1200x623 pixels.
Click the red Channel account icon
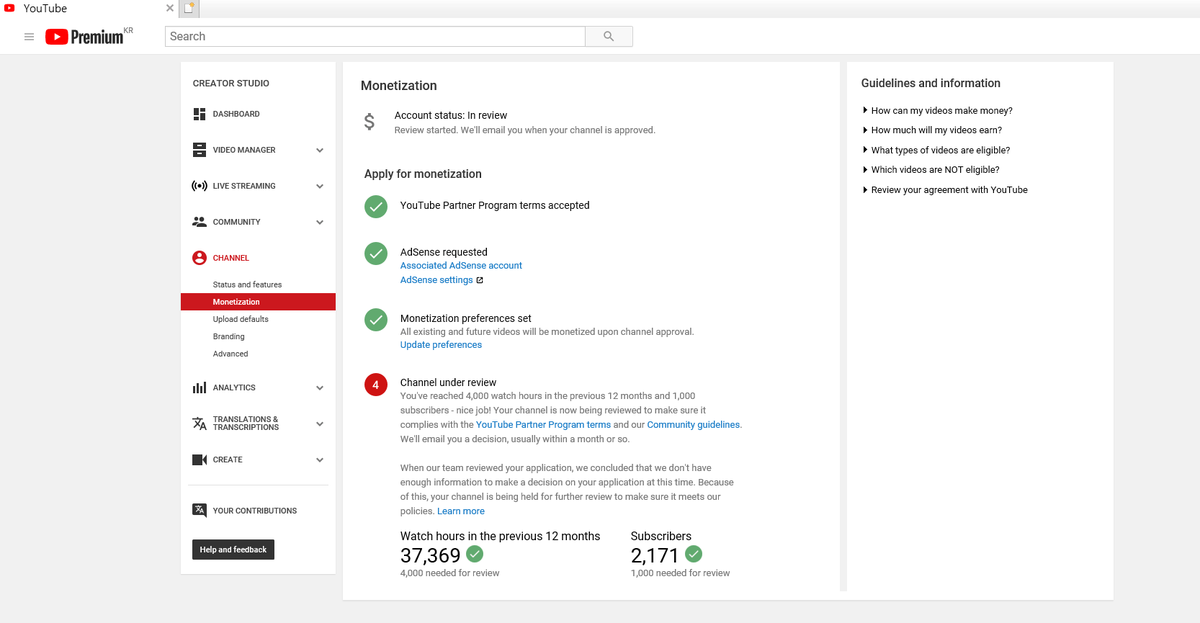199,258
